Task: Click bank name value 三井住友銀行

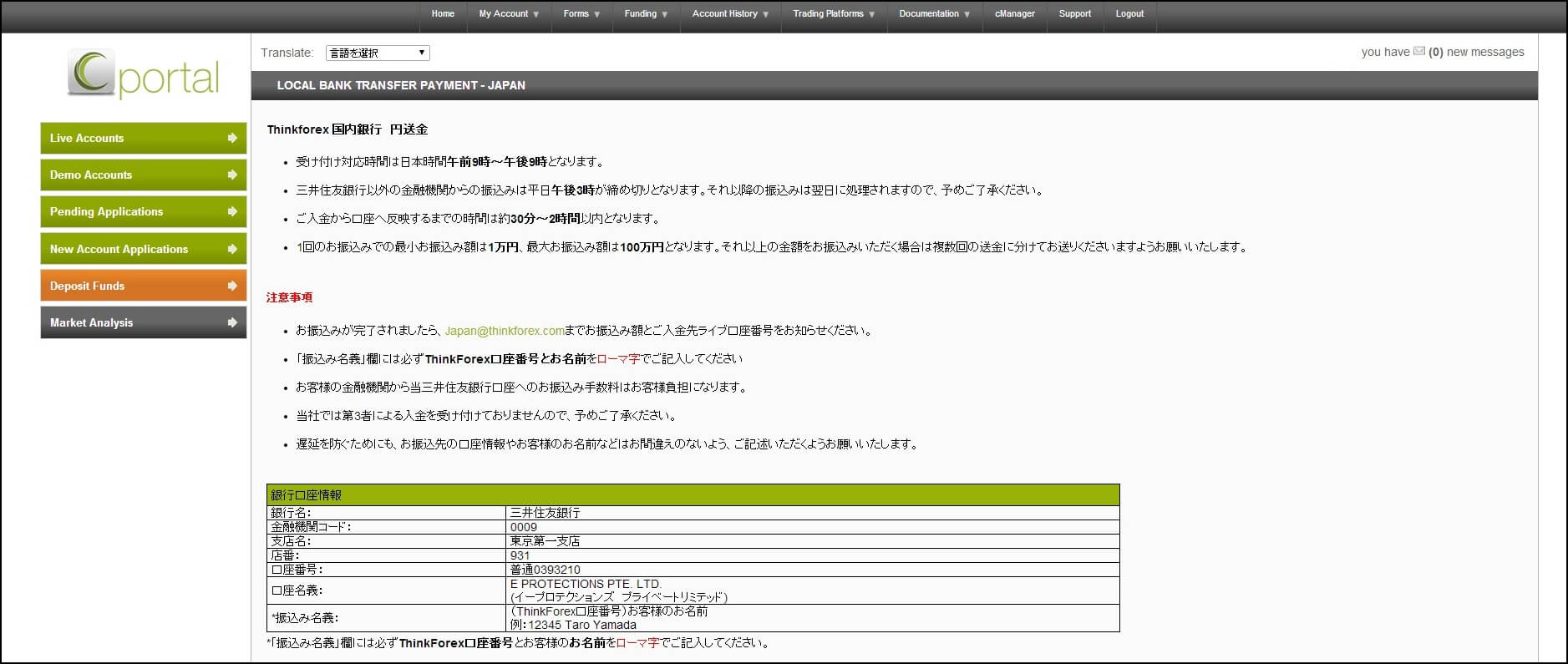Action: 545,513
